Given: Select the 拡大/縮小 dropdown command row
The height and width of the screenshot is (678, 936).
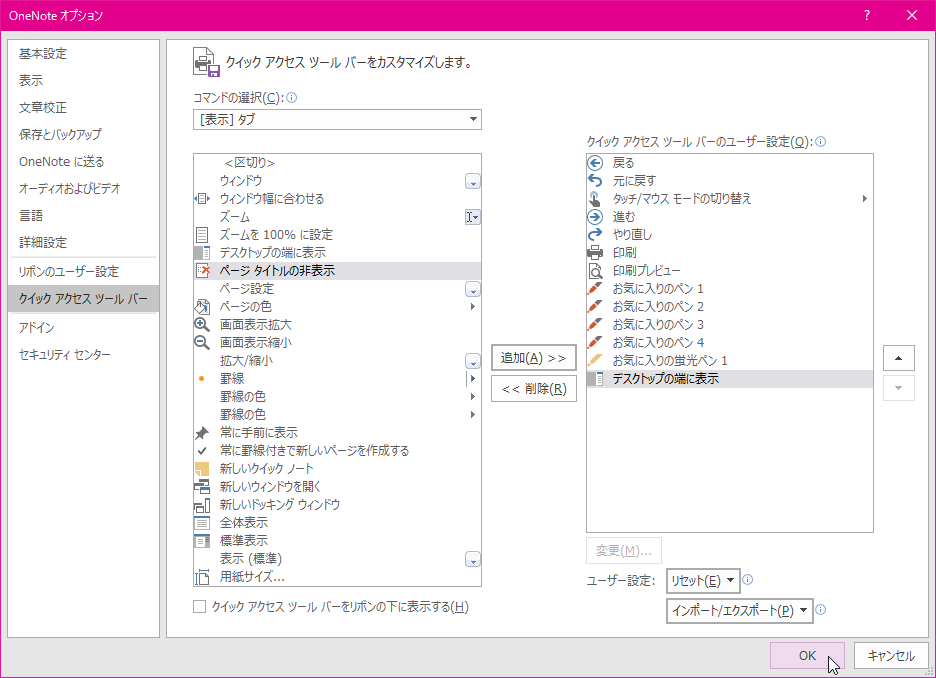Looking at the screenshot, I should click(337, 361).
